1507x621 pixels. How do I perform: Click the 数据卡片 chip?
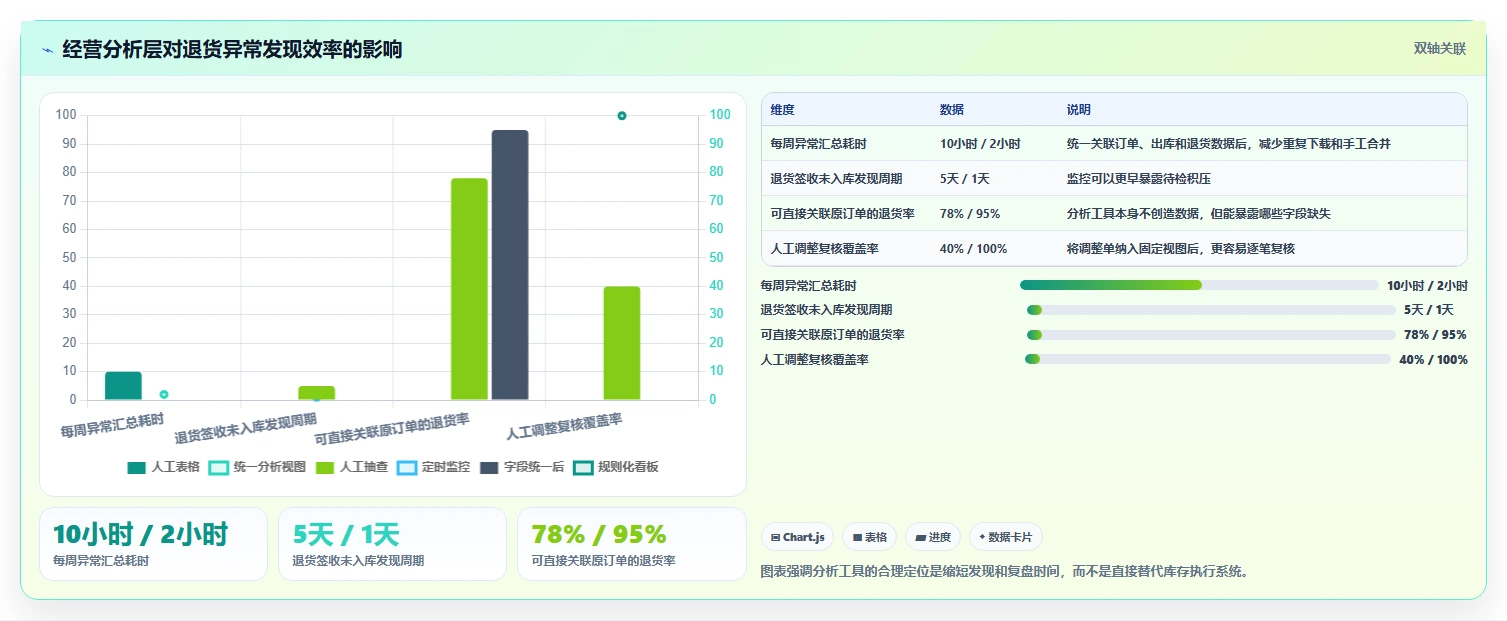point(1006,537)
